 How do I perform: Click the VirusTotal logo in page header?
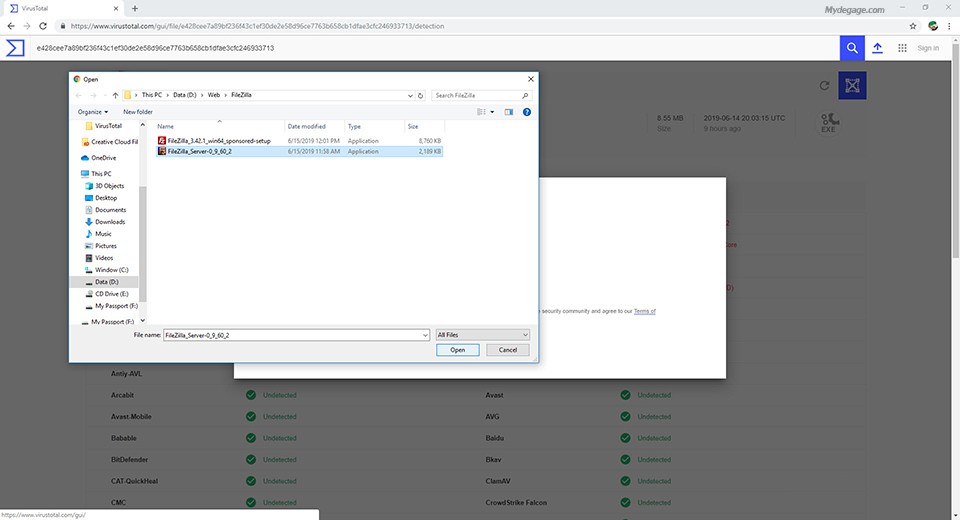15,48
